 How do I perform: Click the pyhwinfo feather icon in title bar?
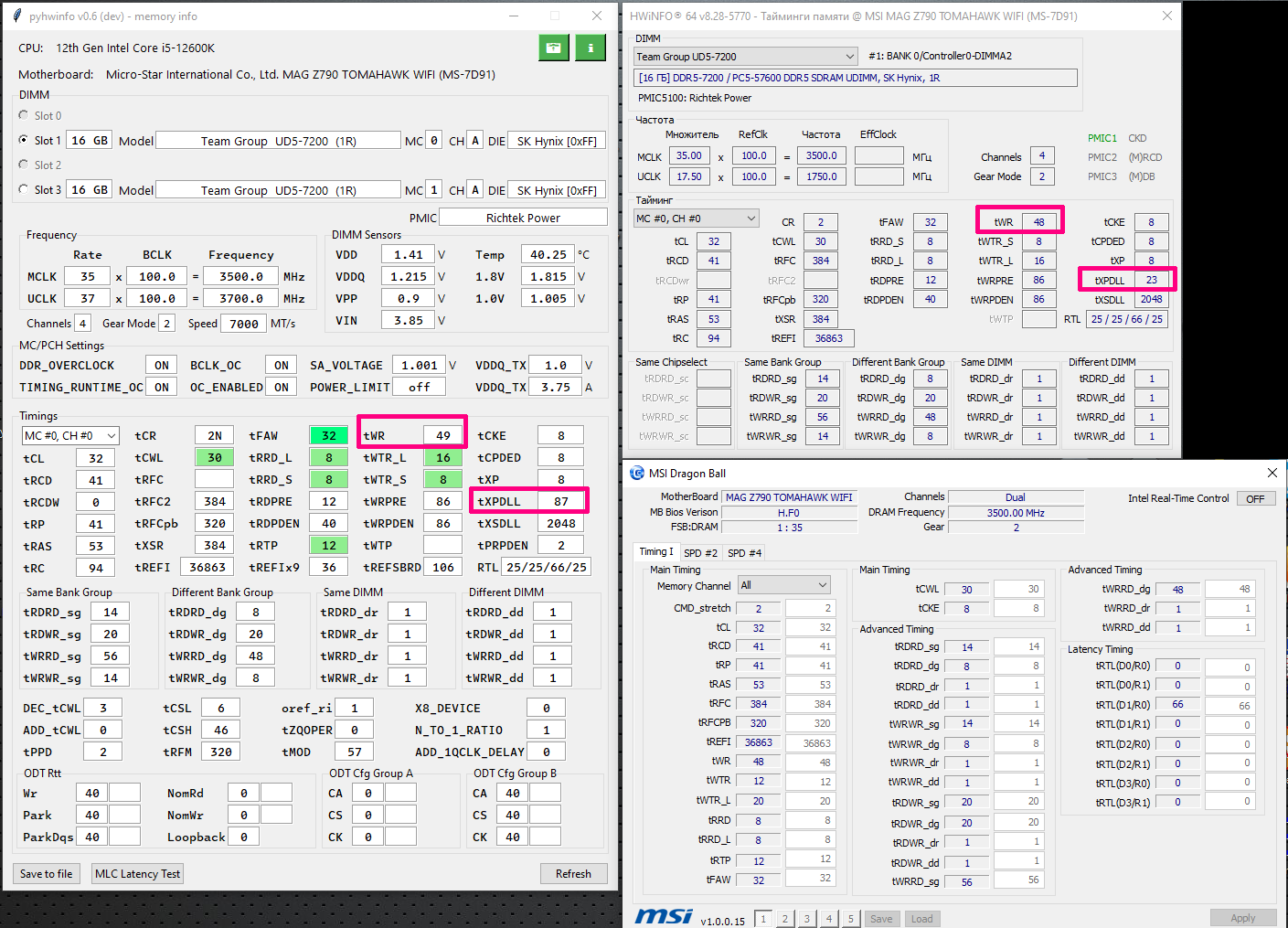(x=16, y=16)
